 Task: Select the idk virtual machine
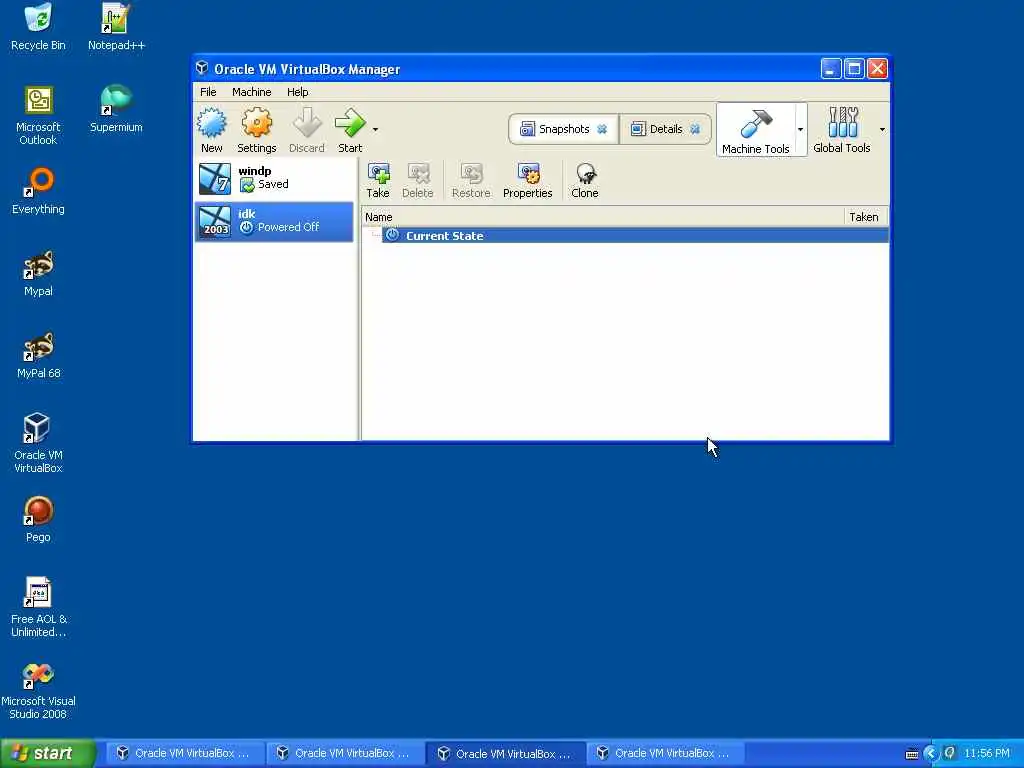click(x=274, y=222)
